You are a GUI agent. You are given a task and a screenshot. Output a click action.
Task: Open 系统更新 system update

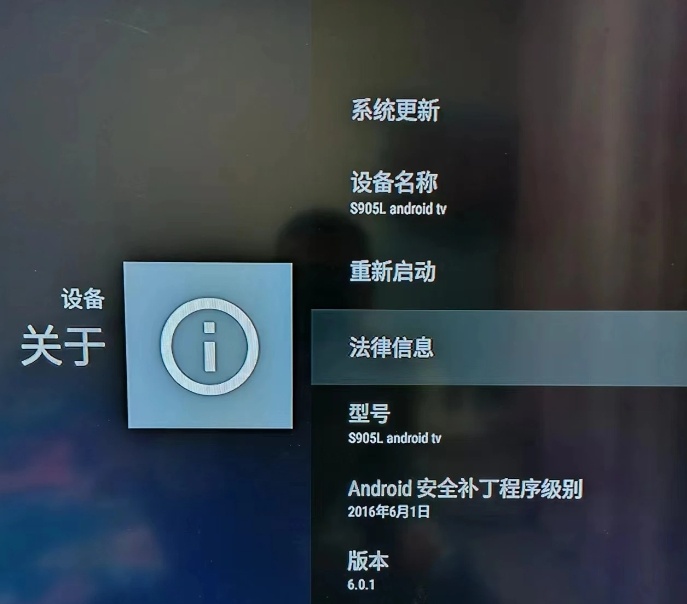396,110
